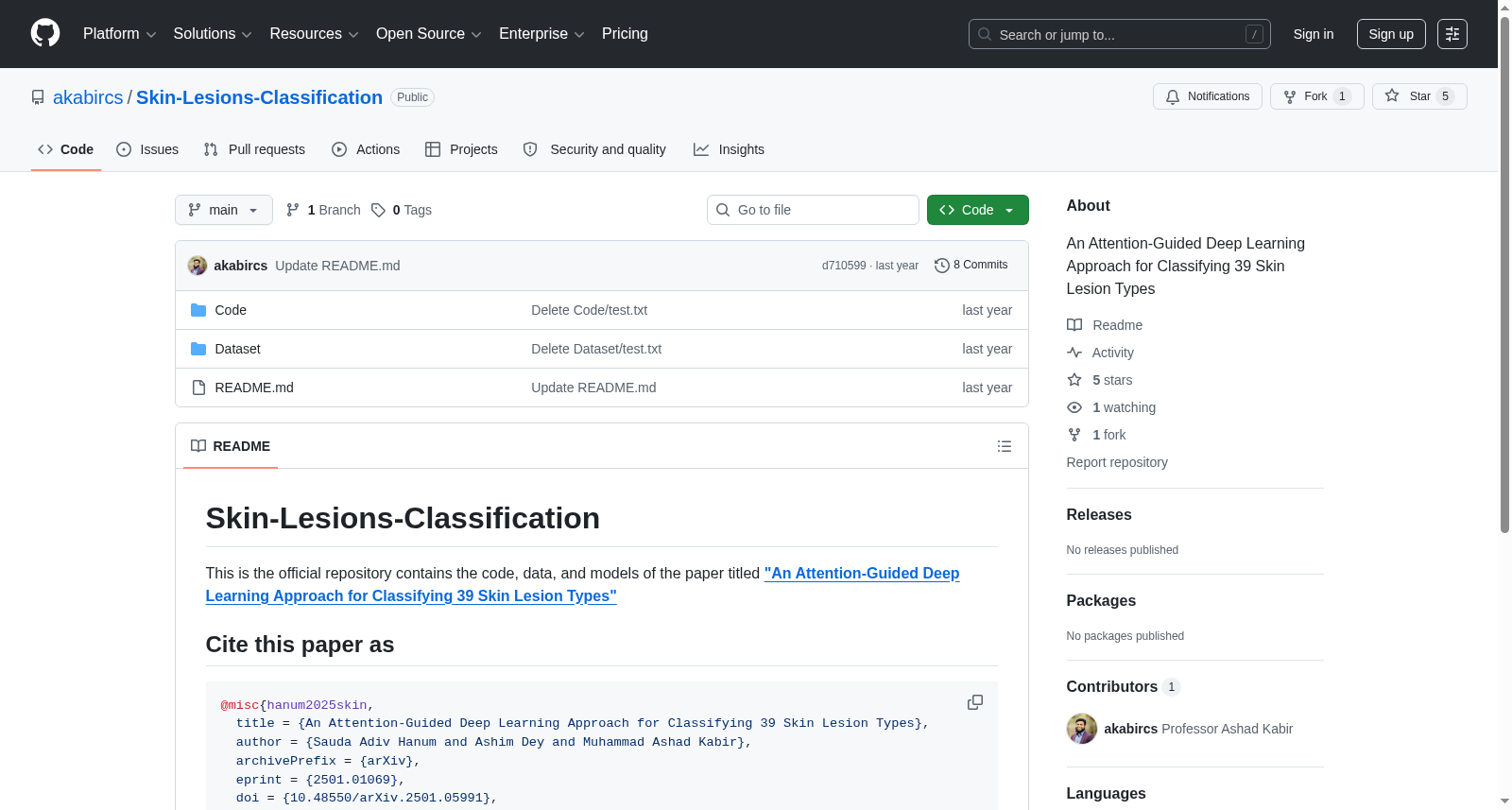Switch to the Issues tab
Viewport: 1512px width, 810px height.
[x=147, y=149]
